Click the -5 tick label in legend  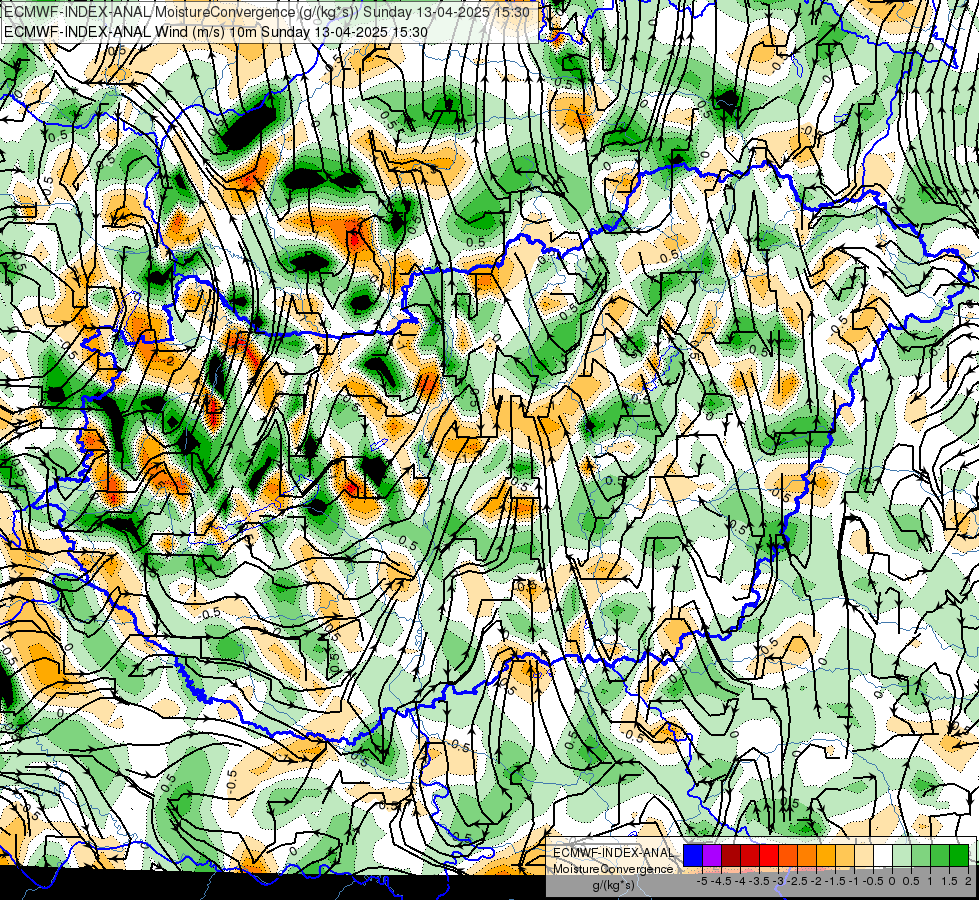(702, 881)
